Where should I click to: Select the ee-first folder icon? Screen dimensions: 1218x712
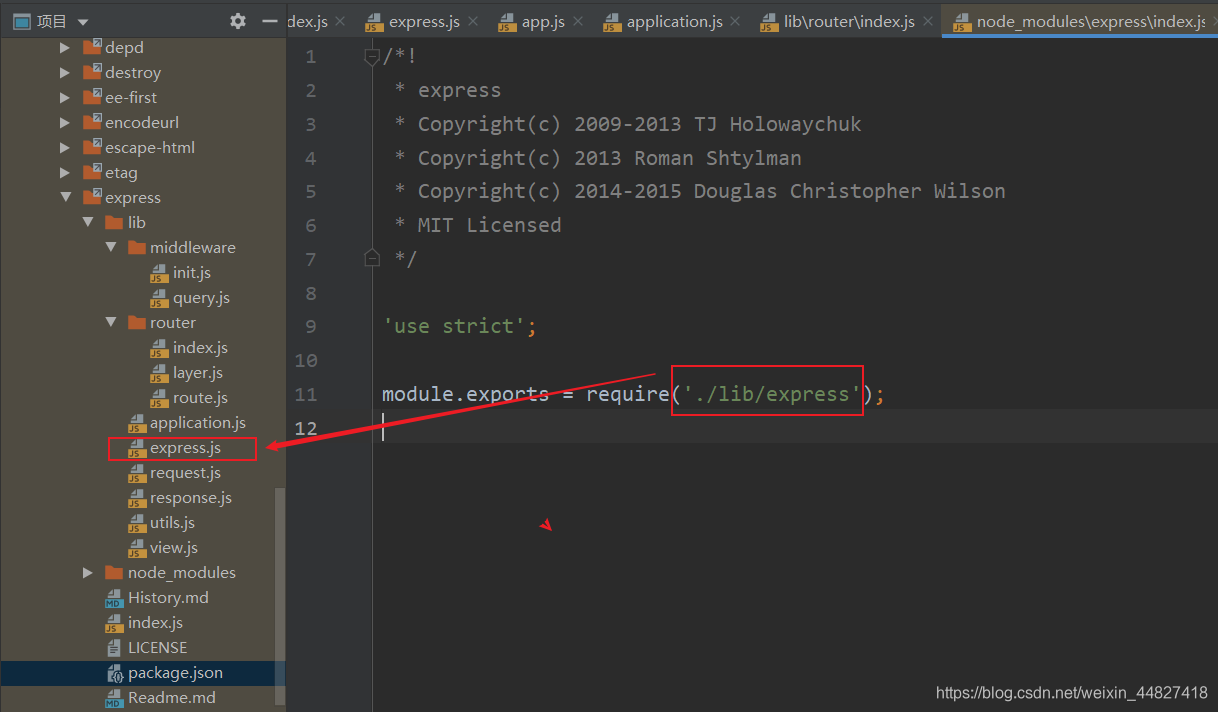92,96
